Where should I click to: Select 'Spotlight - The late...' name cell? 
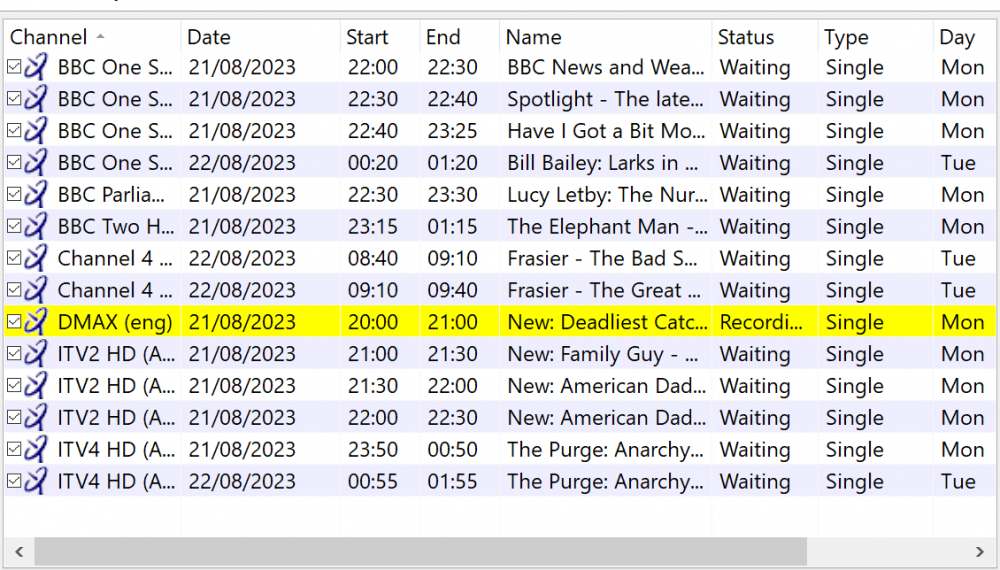tap(606, 99)
